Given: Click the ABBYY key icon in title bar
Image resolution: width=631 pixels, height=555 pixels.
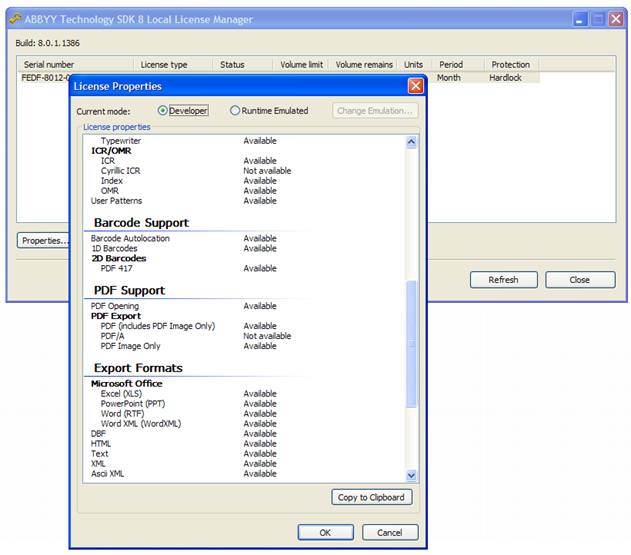Looking at the screenshot, I should 15,19.
